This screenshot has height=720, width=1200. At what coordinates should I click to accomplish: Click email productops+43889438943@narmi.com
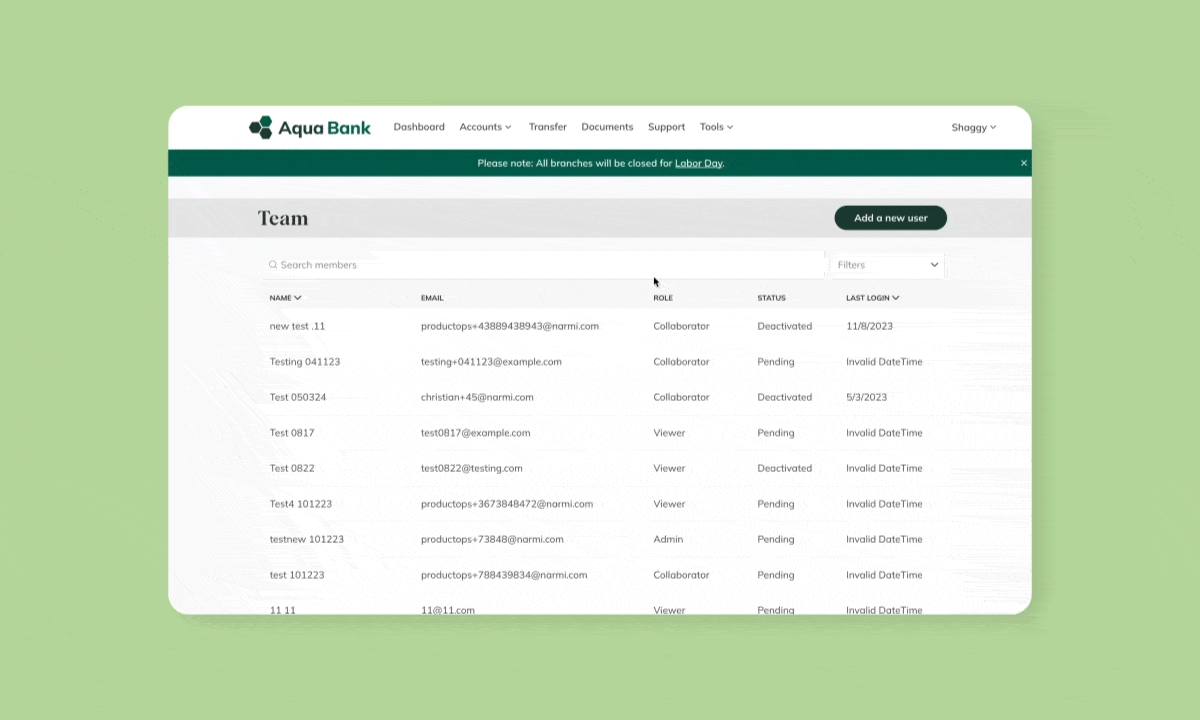pos(509,326)
